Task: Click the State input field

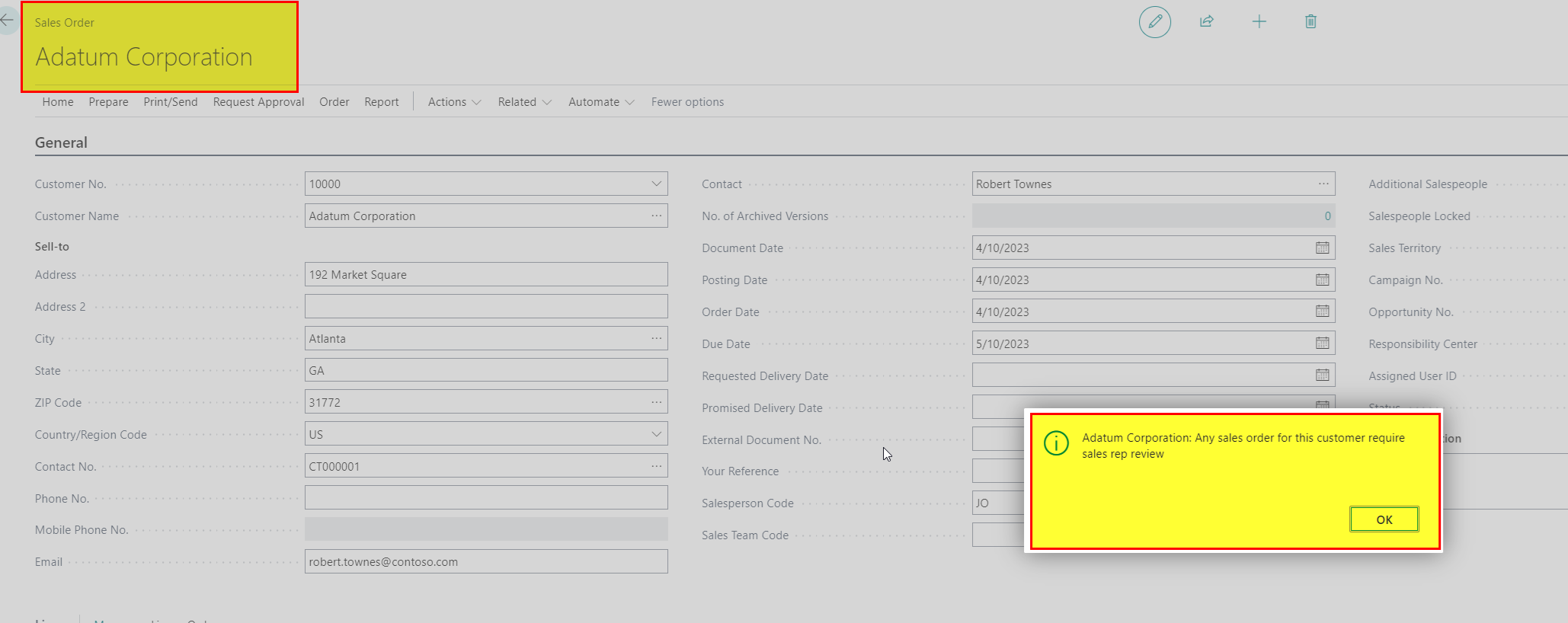Action: 486,370
